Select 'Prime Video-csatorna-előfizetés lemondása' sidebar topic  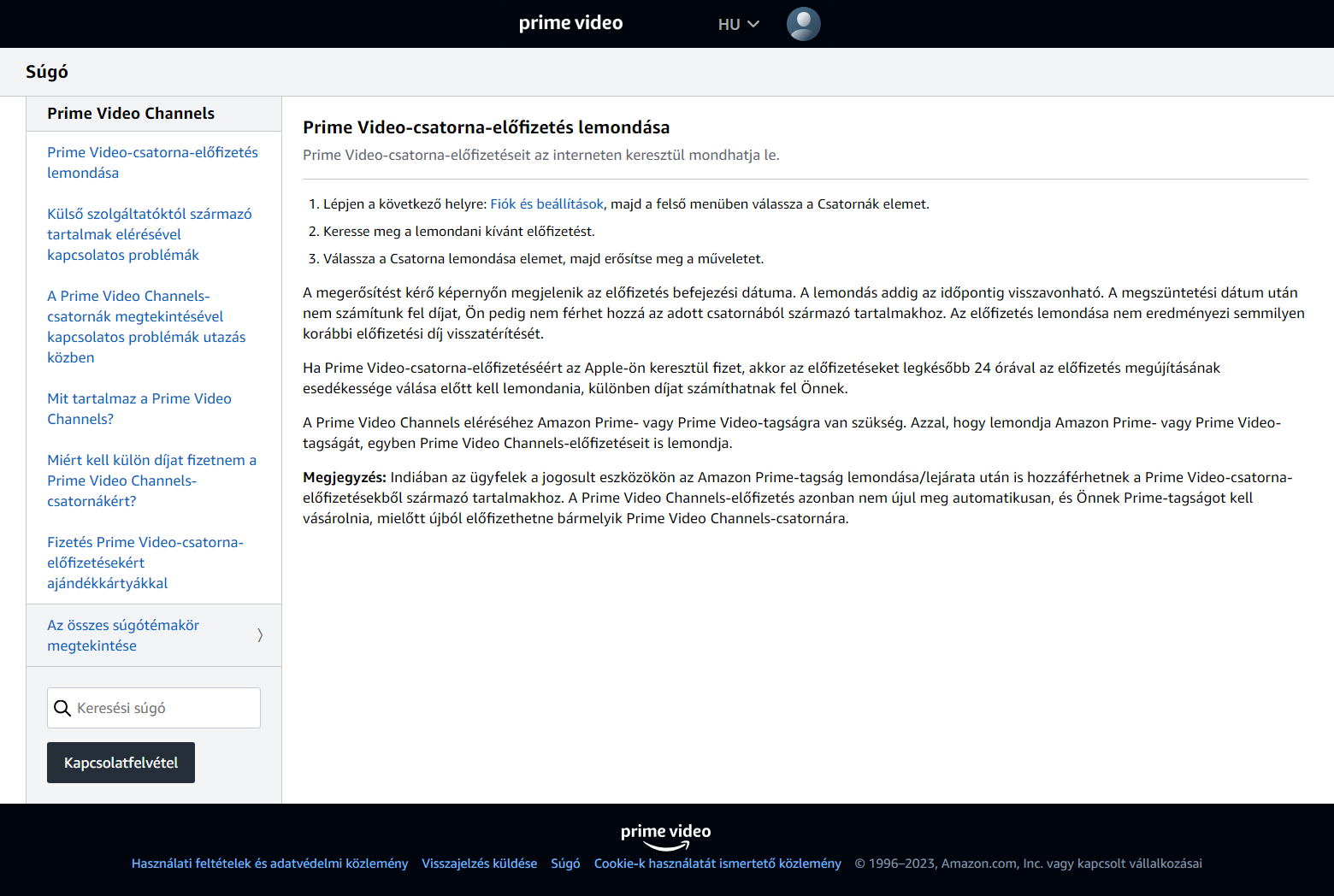152,162
